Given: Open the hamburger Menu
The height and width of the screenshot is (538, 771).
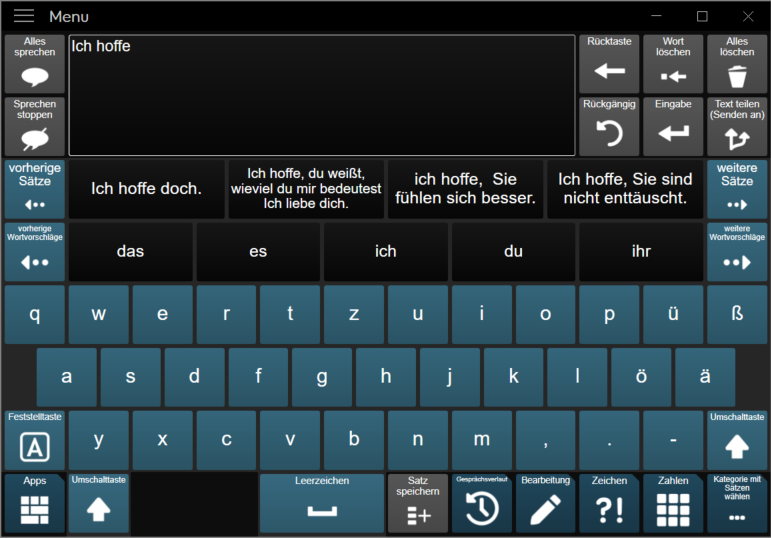Looking at the screenshot, I should point(24,16).
